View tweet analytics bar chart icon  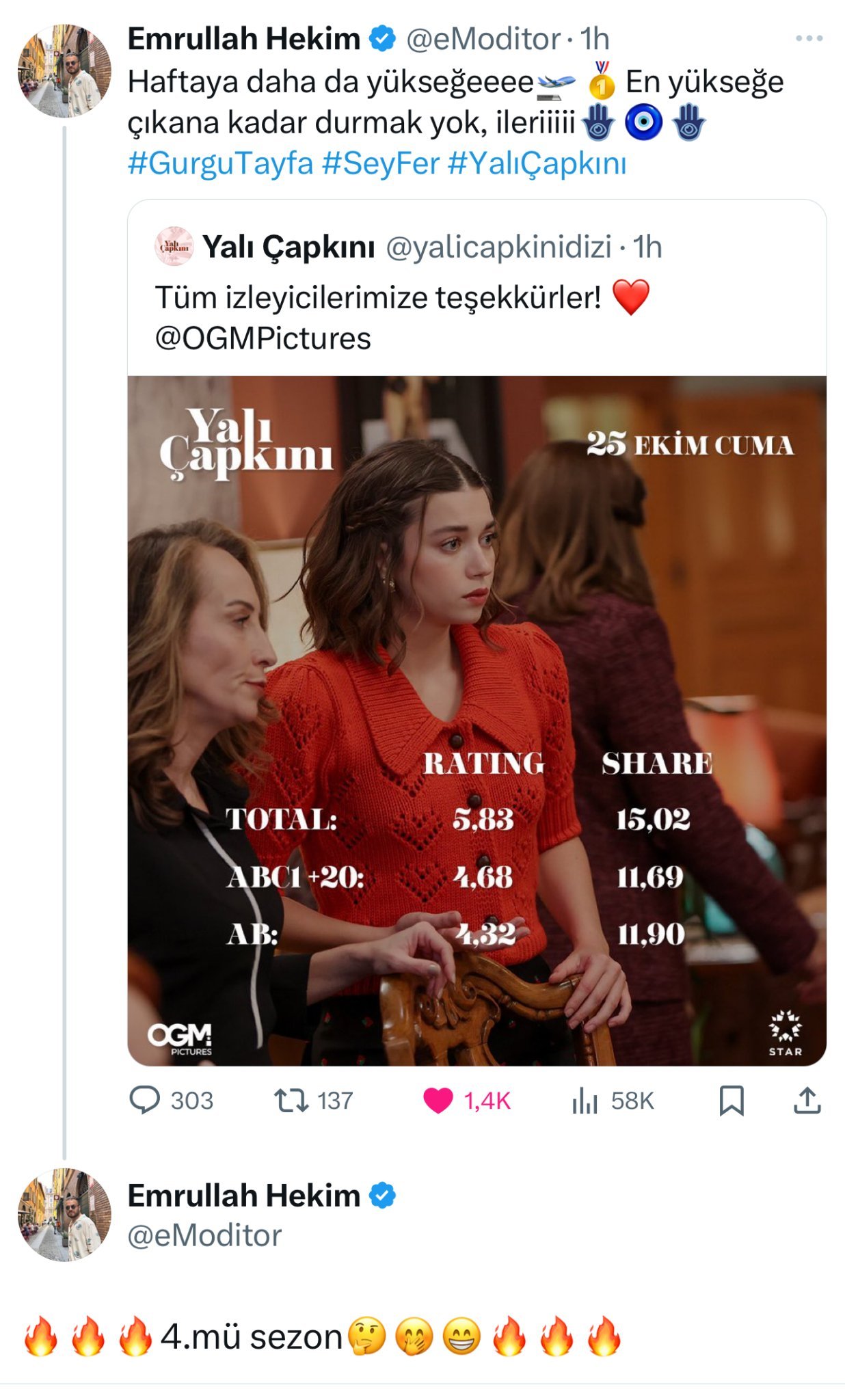click(585, 1100)
